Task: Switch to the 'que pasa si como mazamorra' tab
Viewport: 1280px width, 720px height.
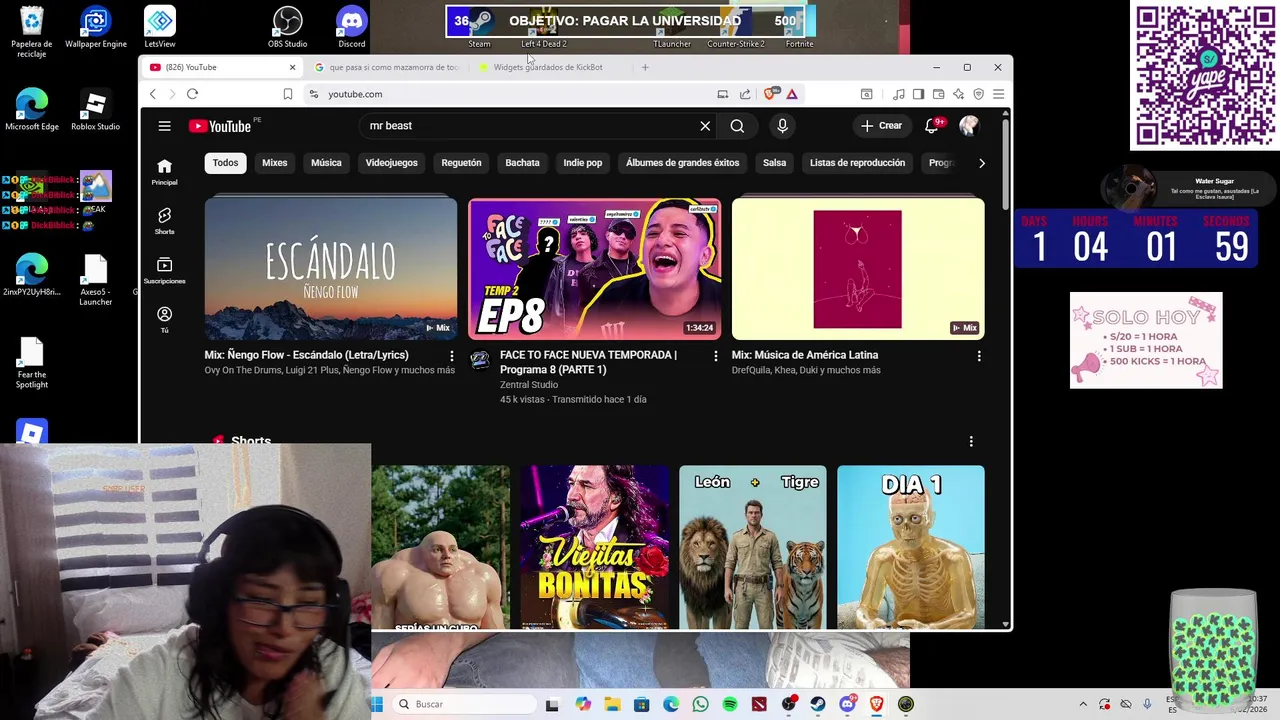Action: [x=386, y=67]
